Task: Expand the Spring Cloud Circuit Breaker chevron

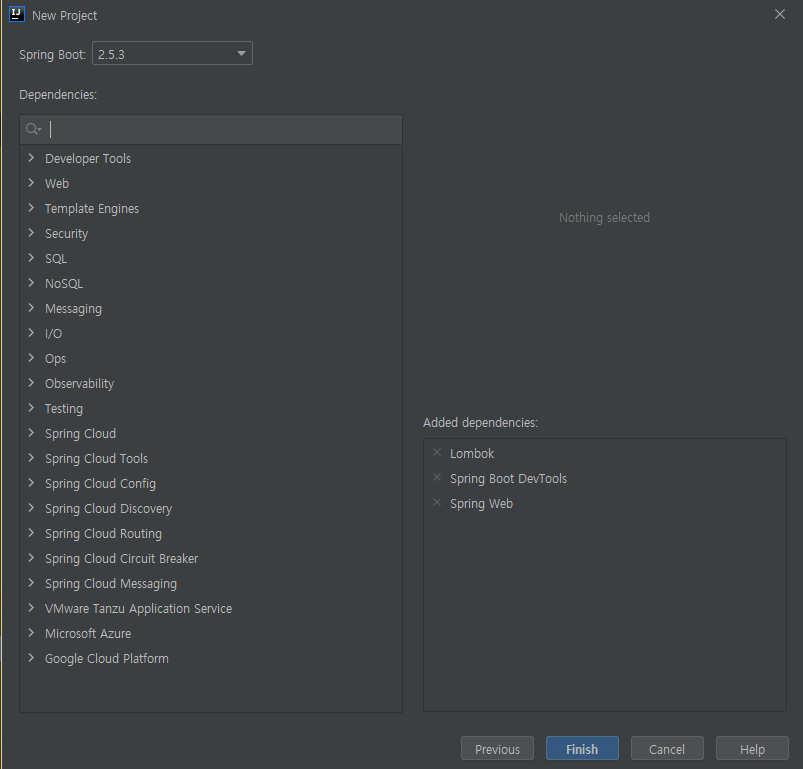Action: [31, 558]
